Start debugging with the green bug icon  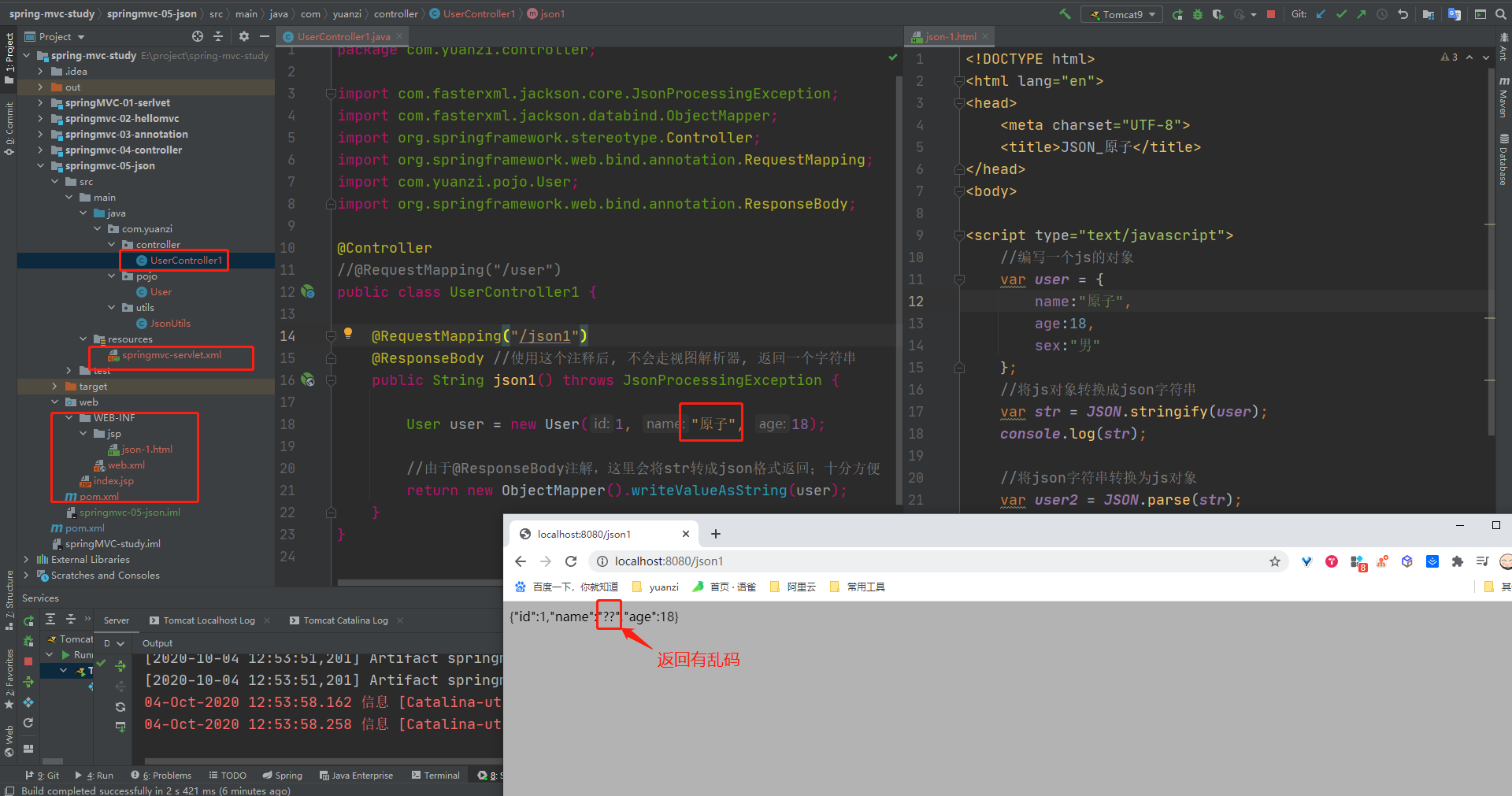pyautogui.click(x=1198, y=14)
